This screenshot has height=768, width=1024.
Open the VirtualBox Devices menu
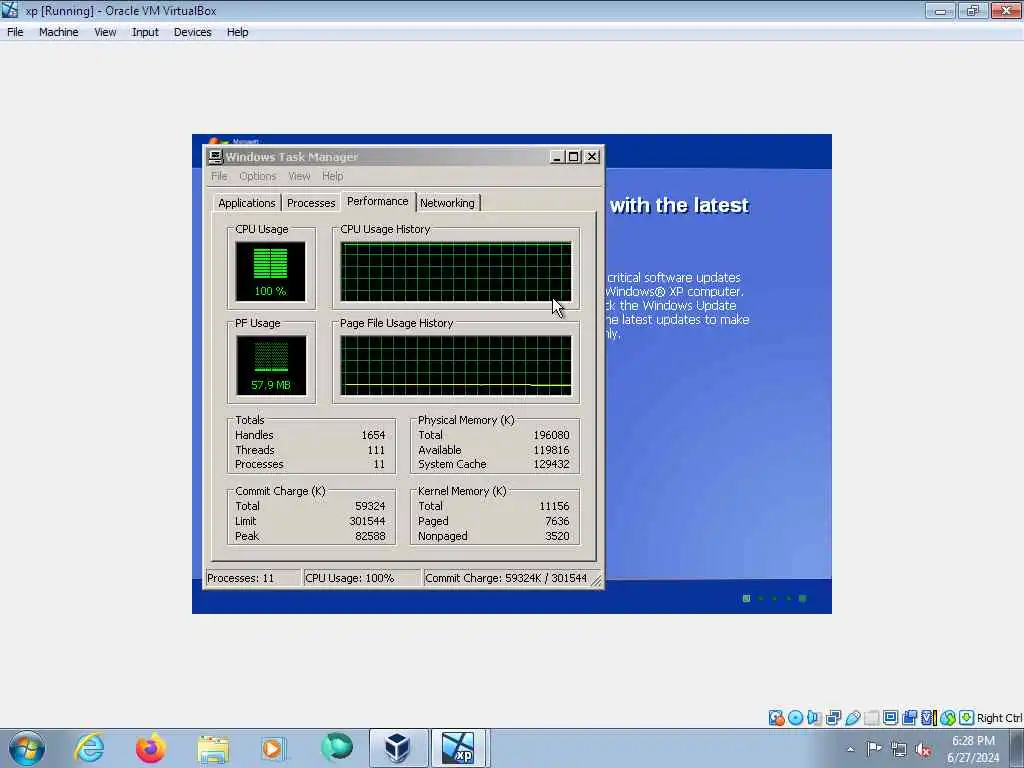(x=192, y=32)
